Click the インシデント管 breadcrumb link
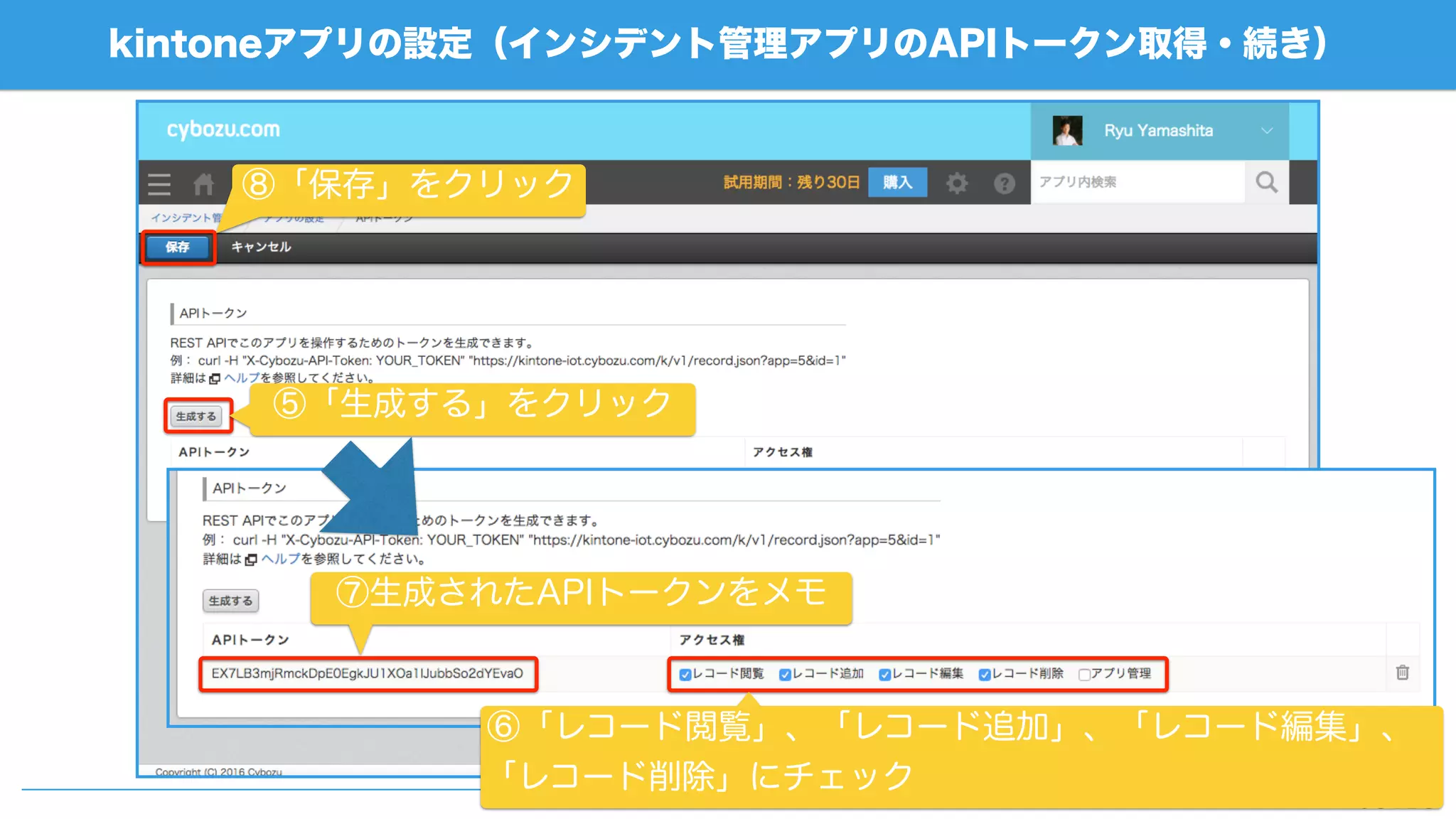1456x819 pixels. point(186,218)
